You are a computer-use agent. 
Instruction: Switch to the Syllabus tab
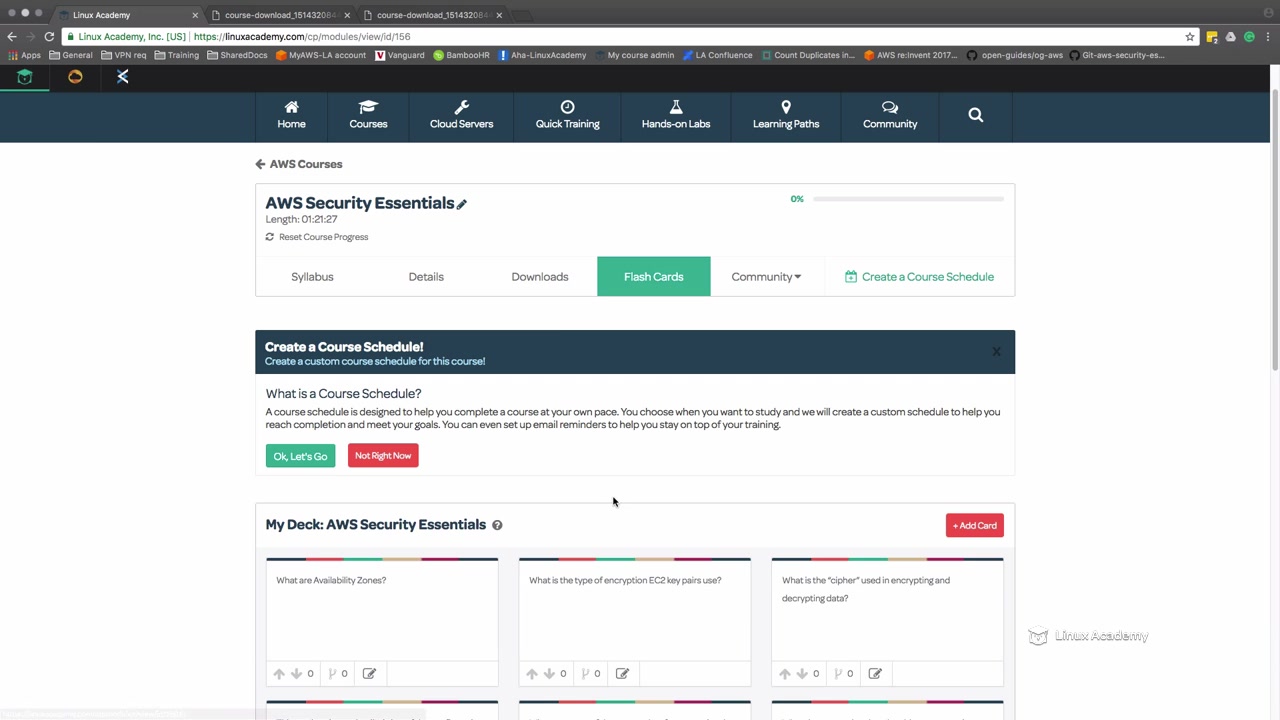click(x=312, y=277)
